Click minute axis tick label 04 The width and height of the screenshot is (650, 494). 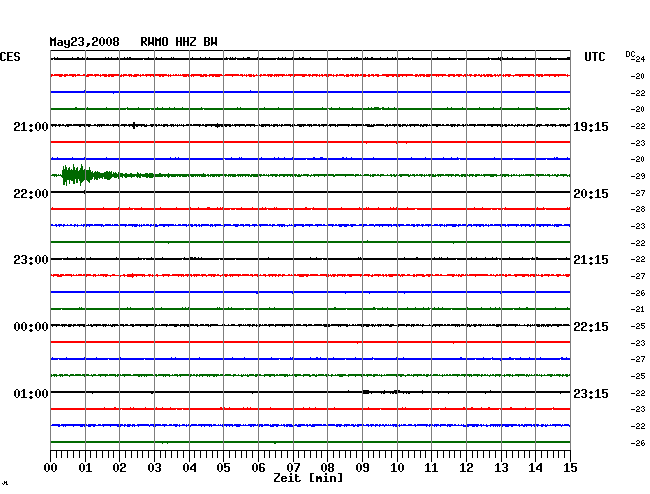pos(189,468)
